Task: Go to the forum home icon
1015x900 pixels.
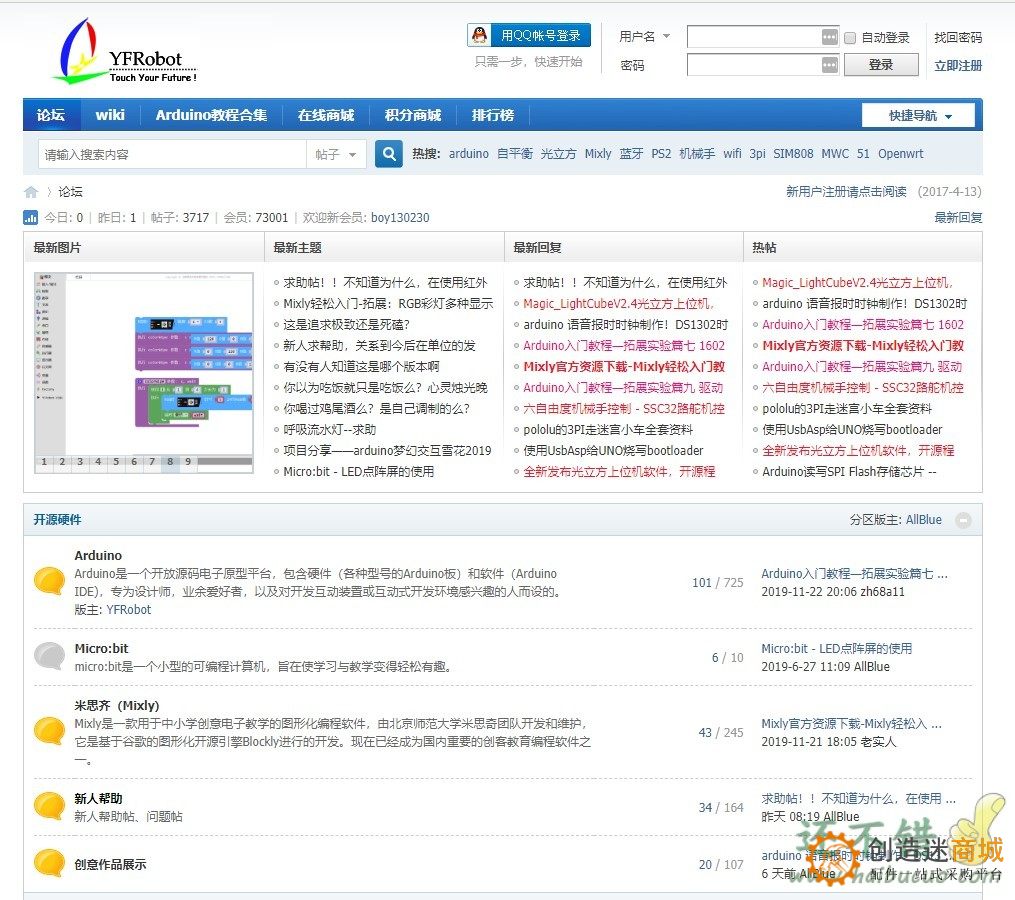Action: click(30, 192)
